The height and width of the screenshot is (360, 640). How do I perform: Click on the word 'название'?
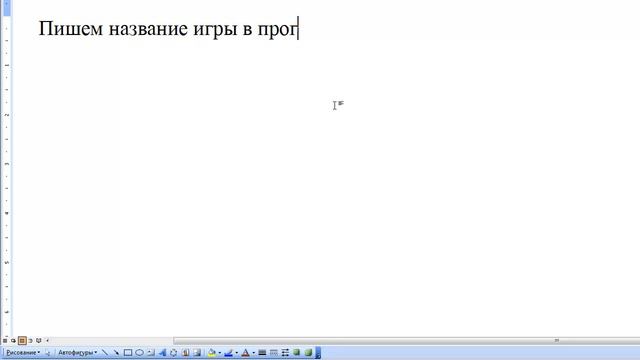pyautogui.click(x=148, y=29)
